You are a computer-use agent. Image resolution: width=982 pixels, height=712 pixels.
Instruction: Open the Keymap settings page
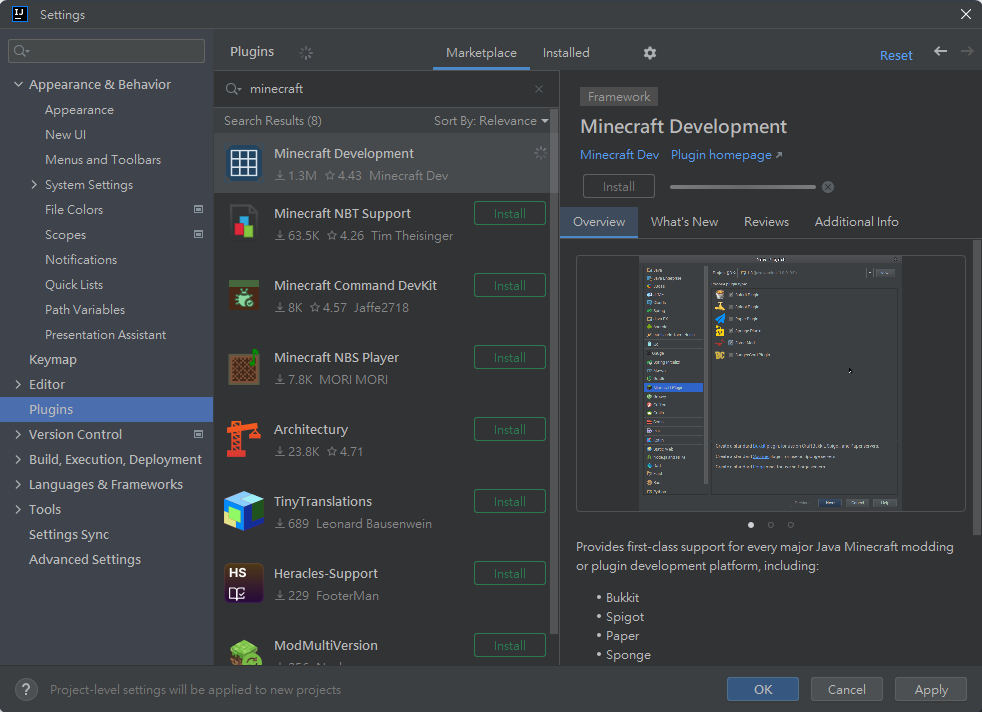53,359
